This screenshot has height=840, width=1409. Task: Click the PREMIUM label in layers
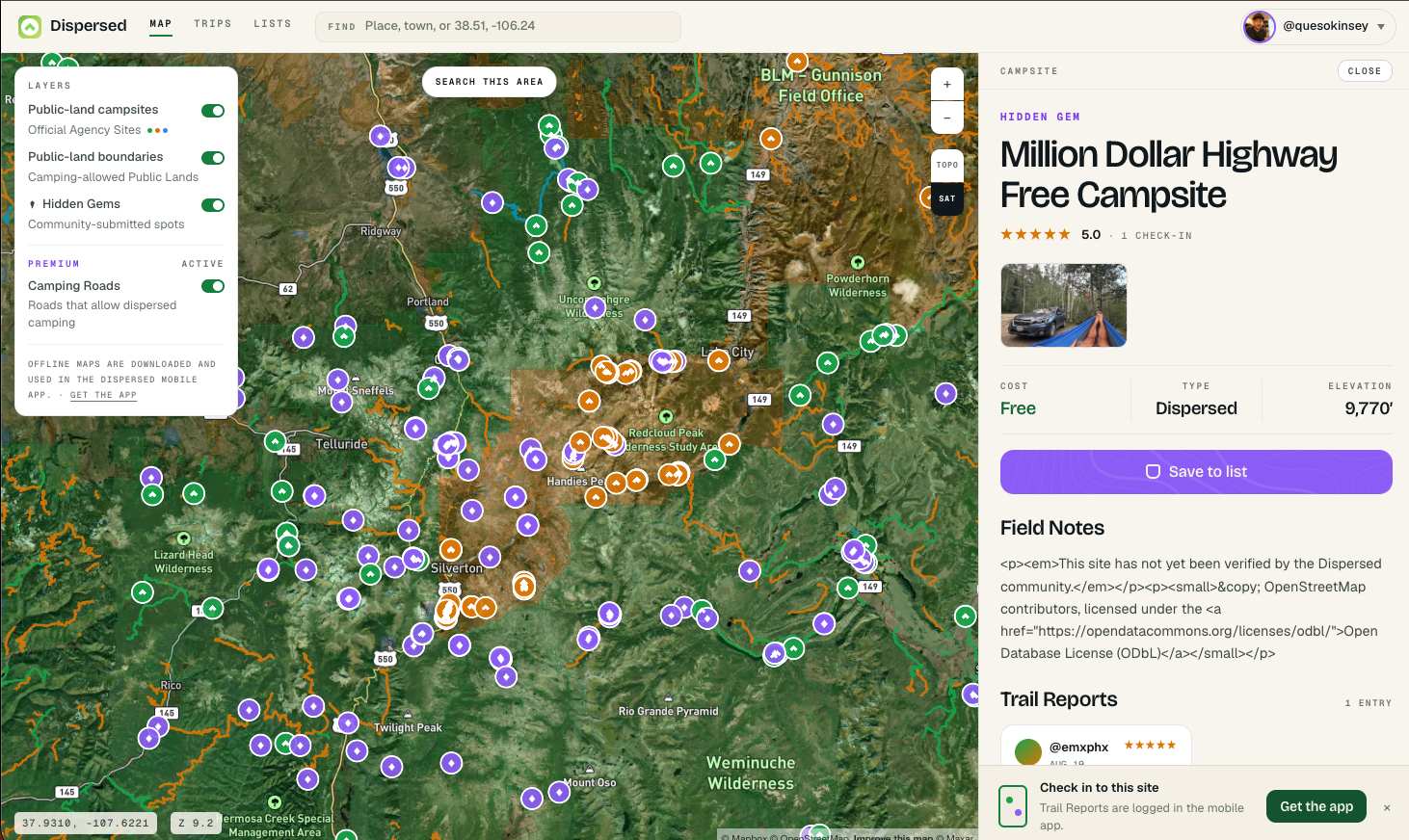tap(54, 264)
